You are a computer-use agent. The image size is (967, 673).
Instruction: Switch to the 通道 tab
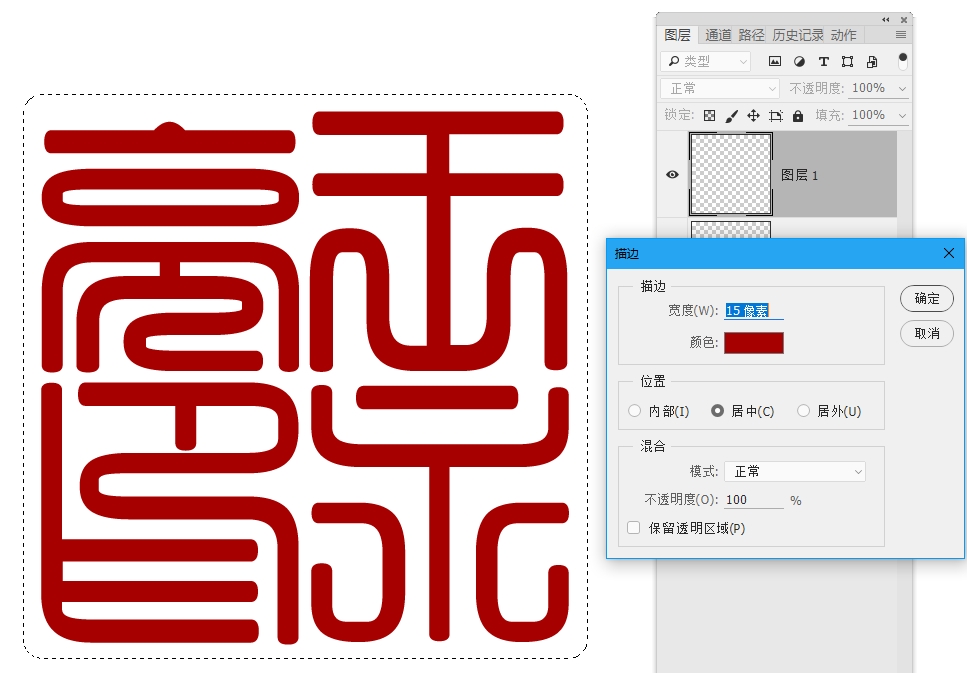[x=718, y=34]
